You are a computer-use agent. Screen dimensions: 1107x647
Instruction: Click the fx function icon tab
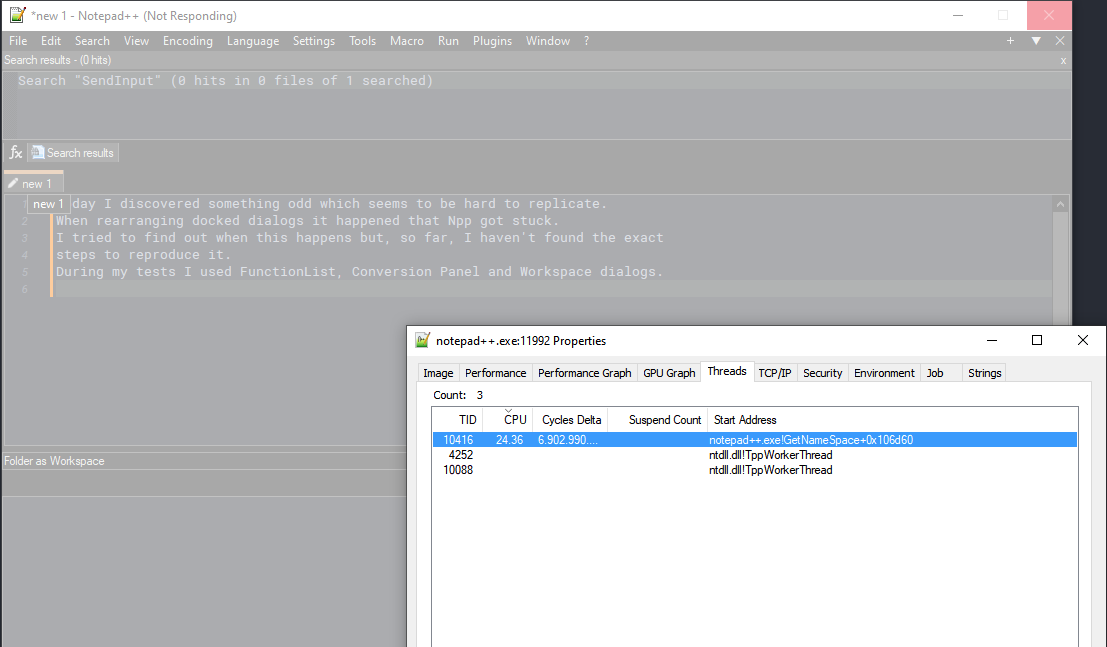coord(16,153)
